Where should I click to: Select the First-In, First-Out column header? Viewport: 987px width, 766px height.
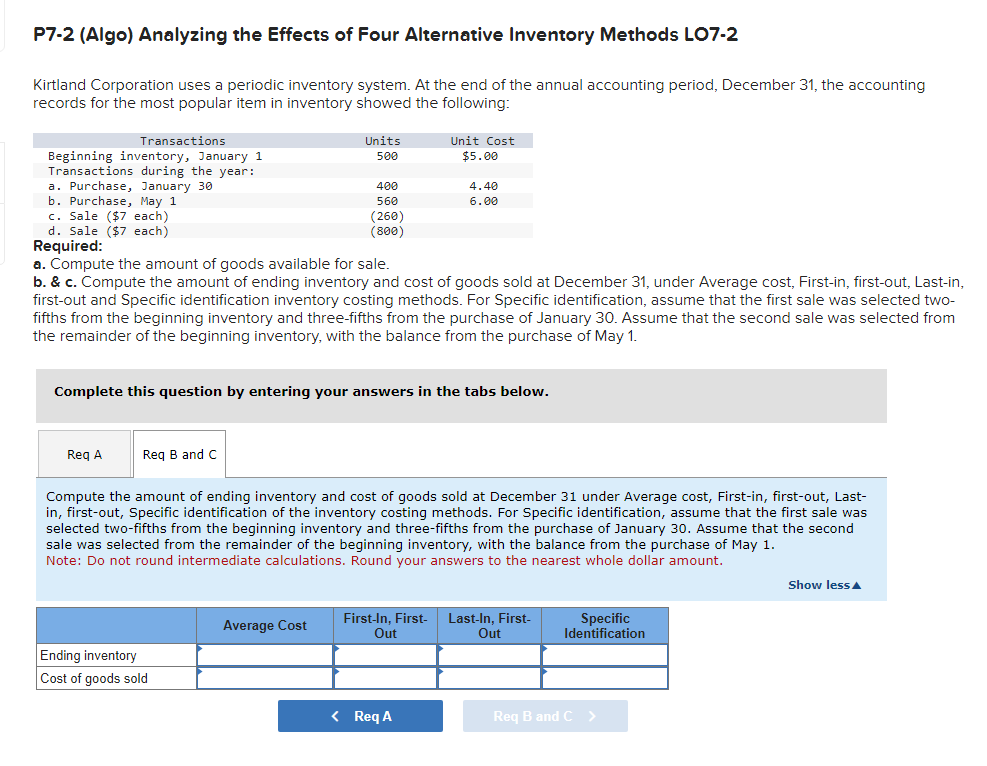(386, 625)
